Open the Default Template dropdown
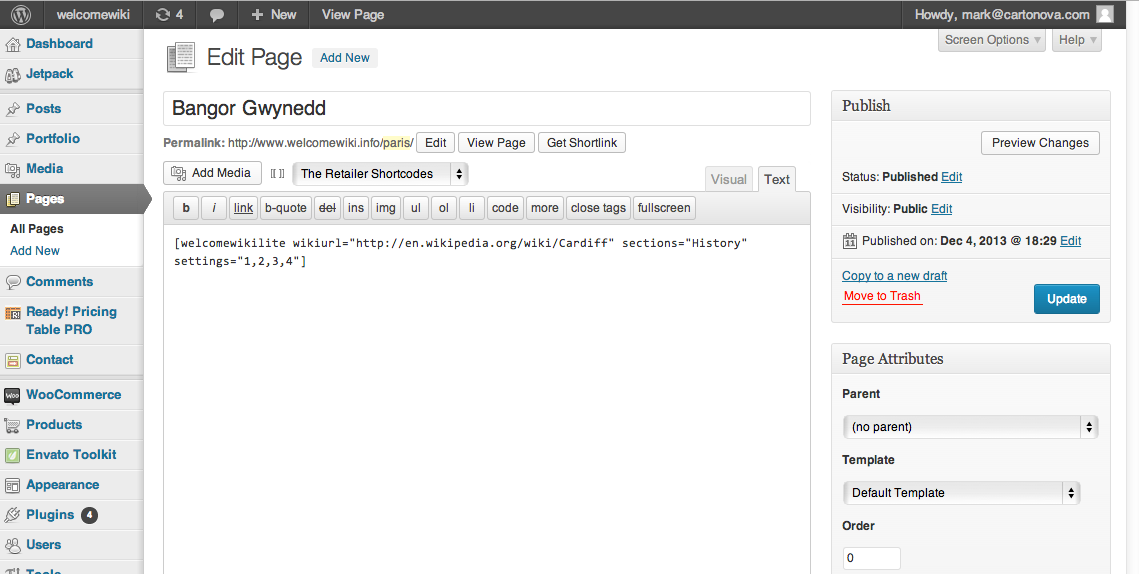 [x=961, y=493]
